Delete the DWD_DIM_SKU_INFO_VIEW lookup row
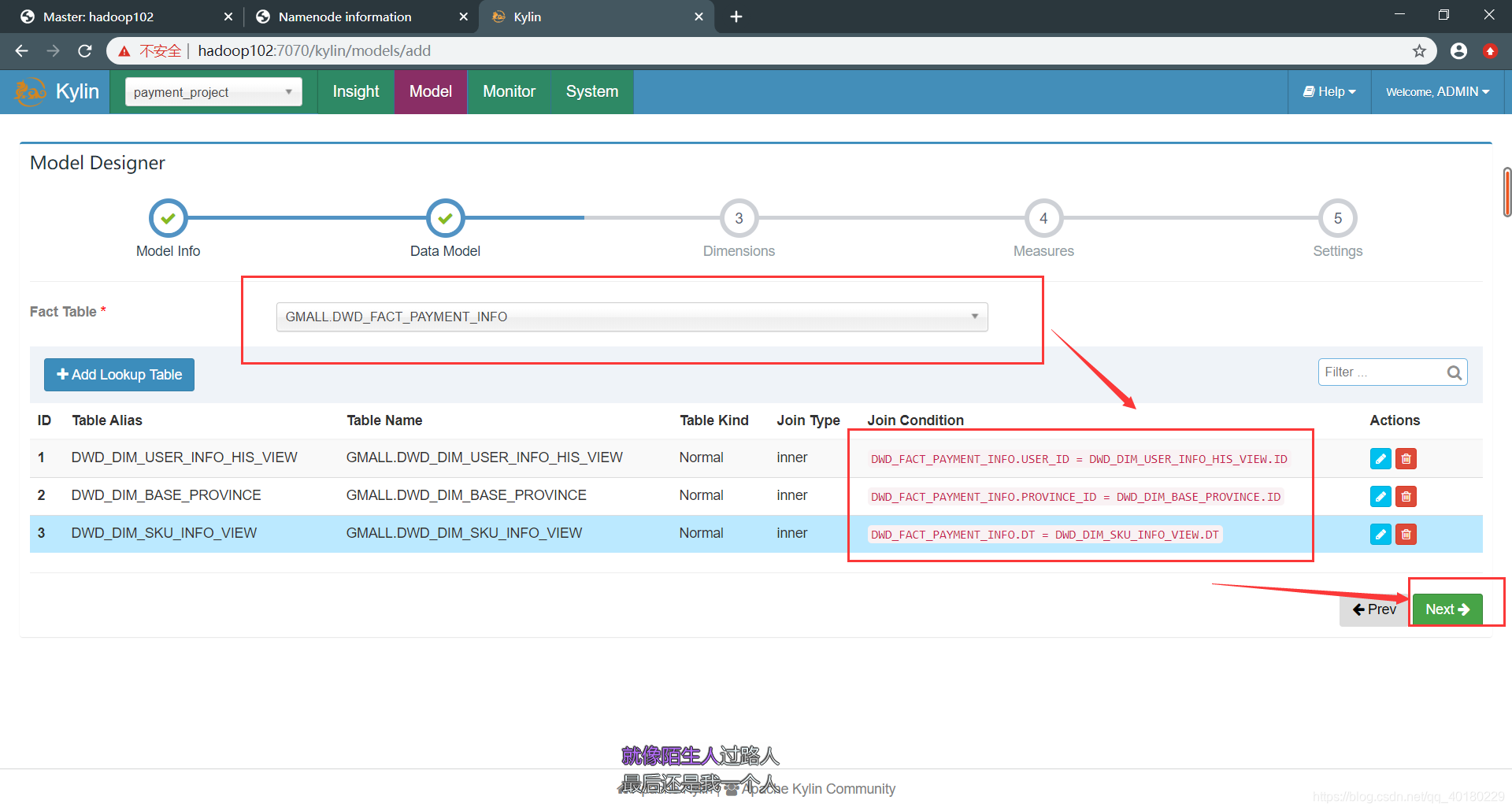The height and width of the screenshot is (811, 1512). [1406, 534]
